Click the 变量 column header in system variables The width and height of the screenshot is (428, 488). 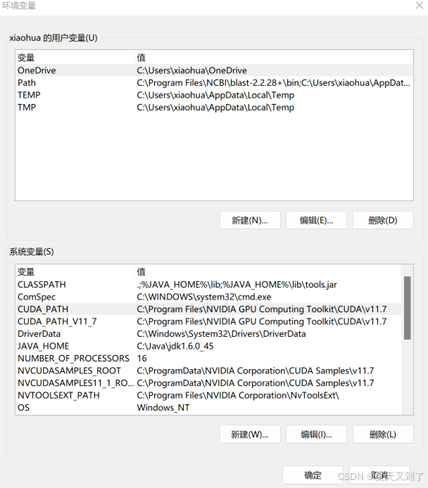click(26, 272)
